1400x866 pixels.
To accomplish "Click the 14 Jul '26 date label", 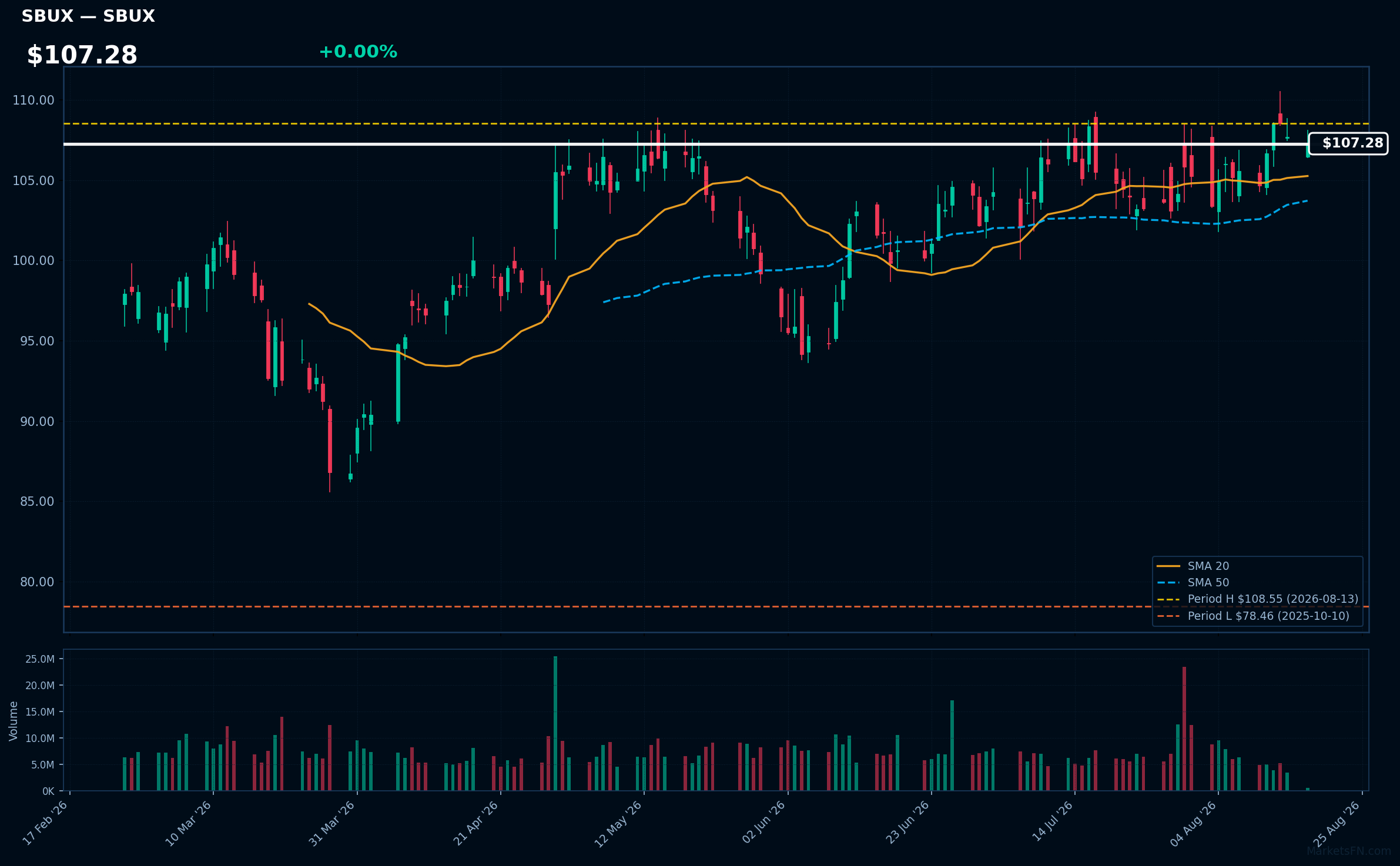I will (x=1052, y=821).
